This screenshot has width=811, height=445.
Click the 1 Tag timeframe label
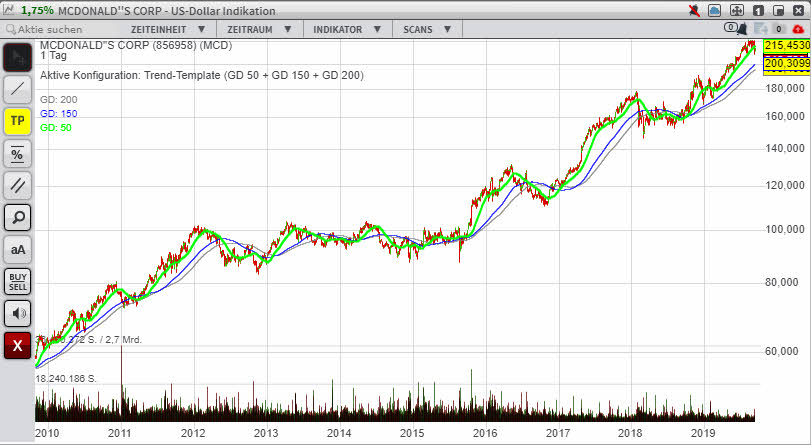click(53, 55)
